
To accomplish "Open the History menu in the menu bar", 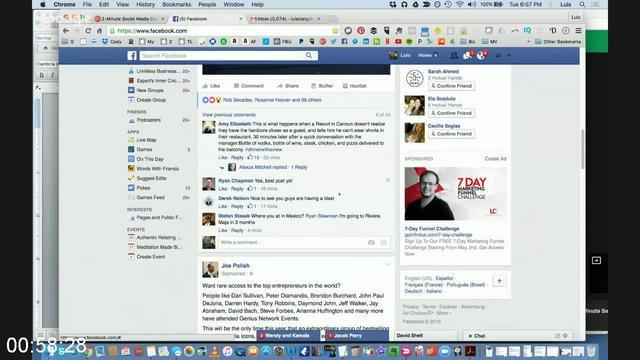I will [x=145, y=4].
